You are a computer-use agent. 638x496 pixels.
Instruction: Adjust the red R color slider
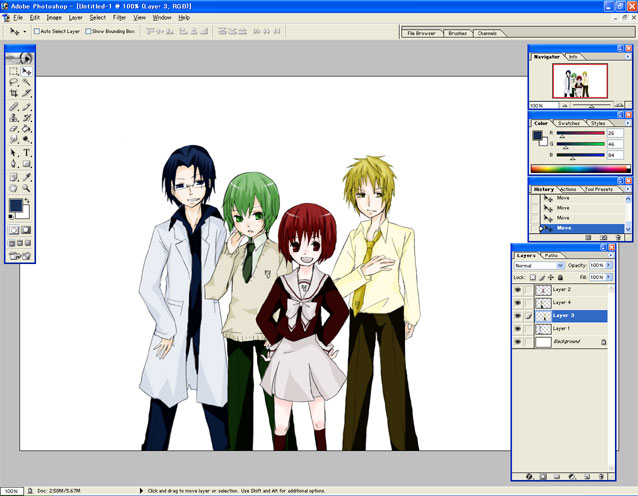pos(580,133)
